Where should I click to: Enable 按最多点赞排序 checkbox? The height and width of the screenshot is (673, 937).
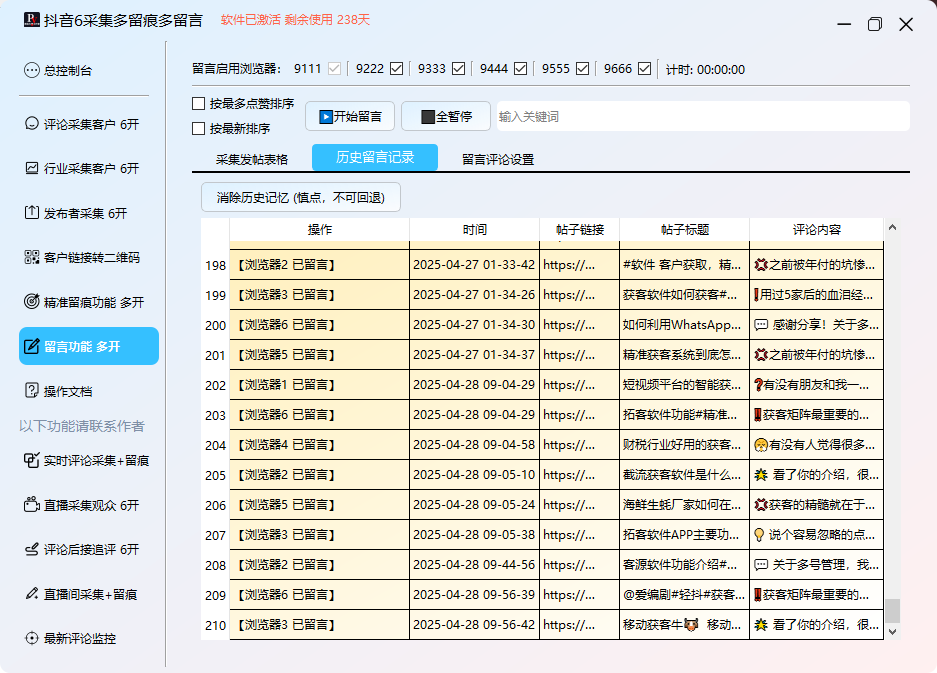(x=198, y=104)
